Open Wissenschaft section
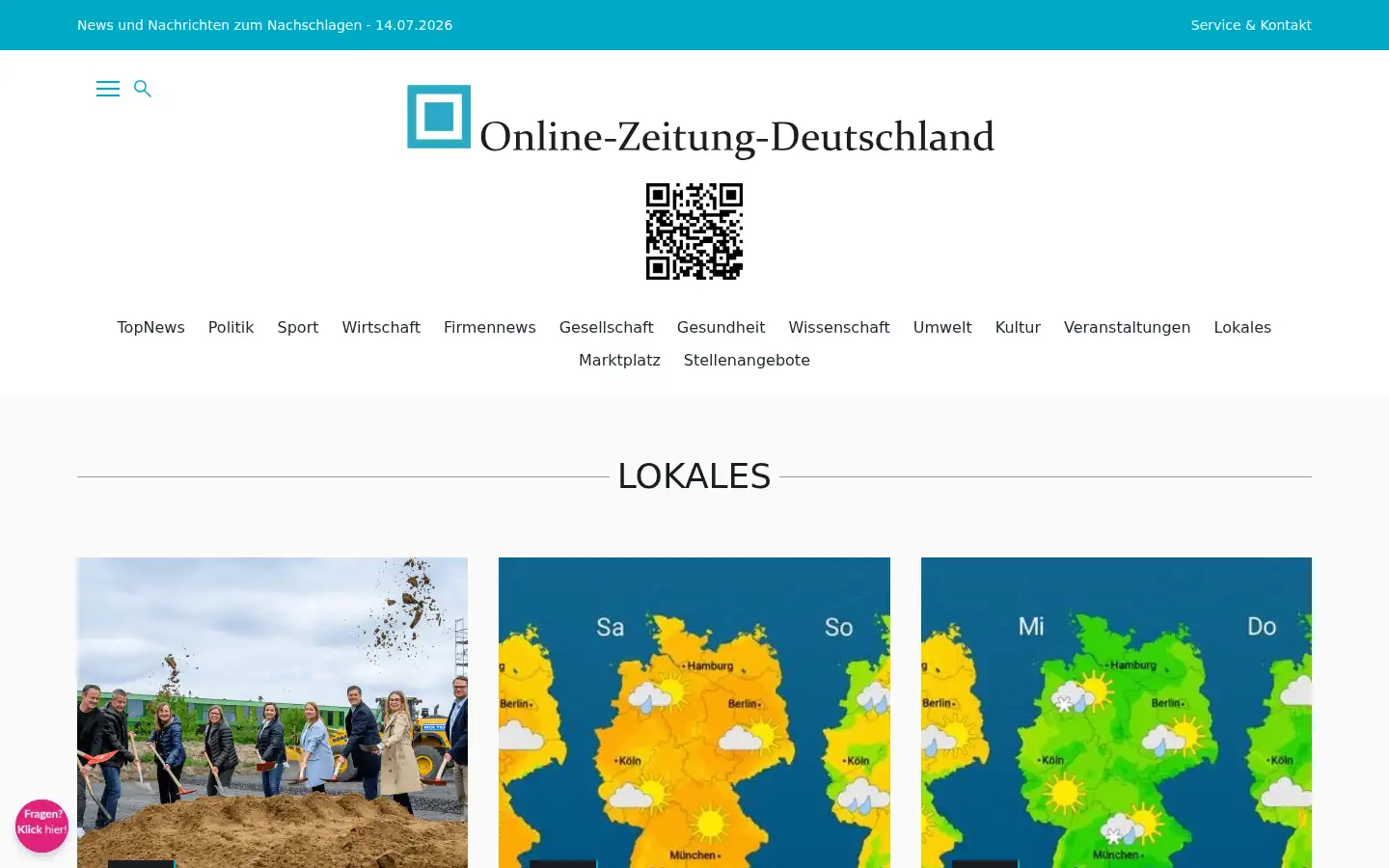The width and height of the screenshot is (1389, 868). coord(839,327)
